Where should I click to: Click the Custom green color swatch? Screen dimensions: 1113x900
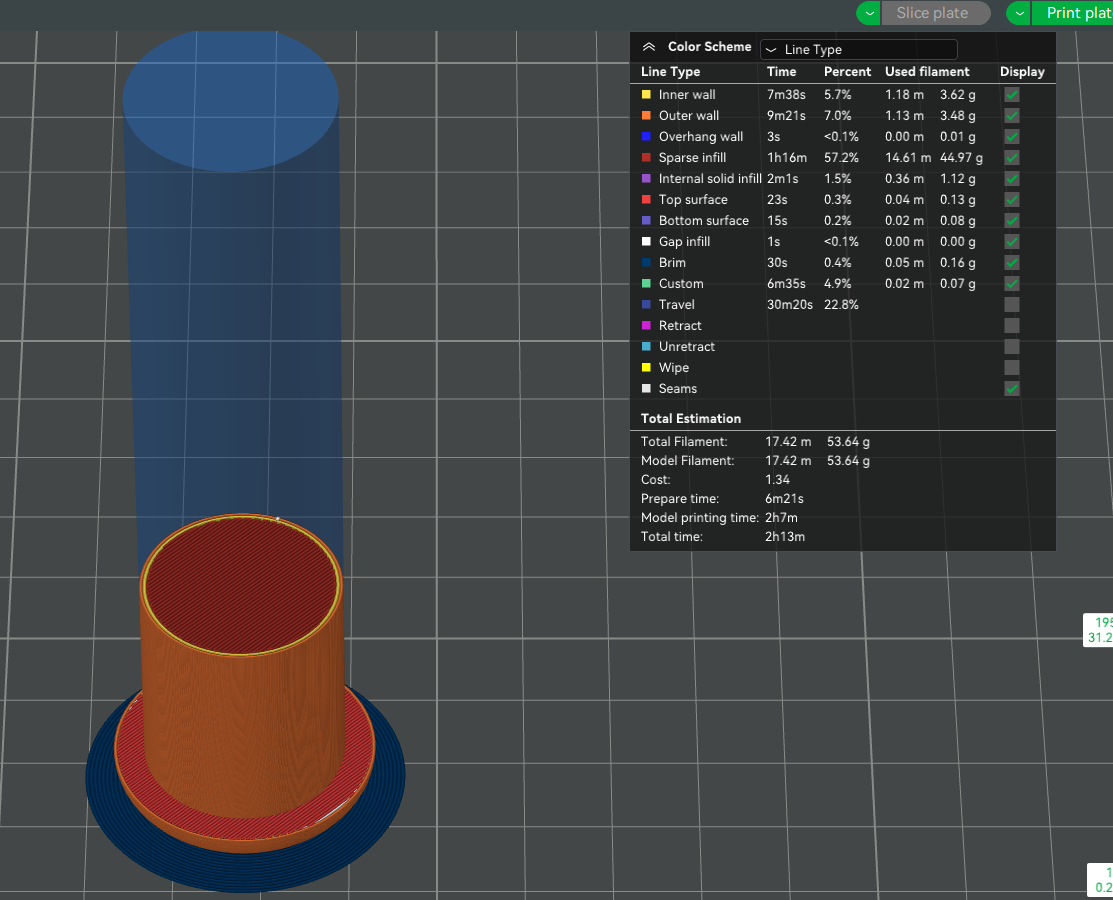tap(646, 284)
